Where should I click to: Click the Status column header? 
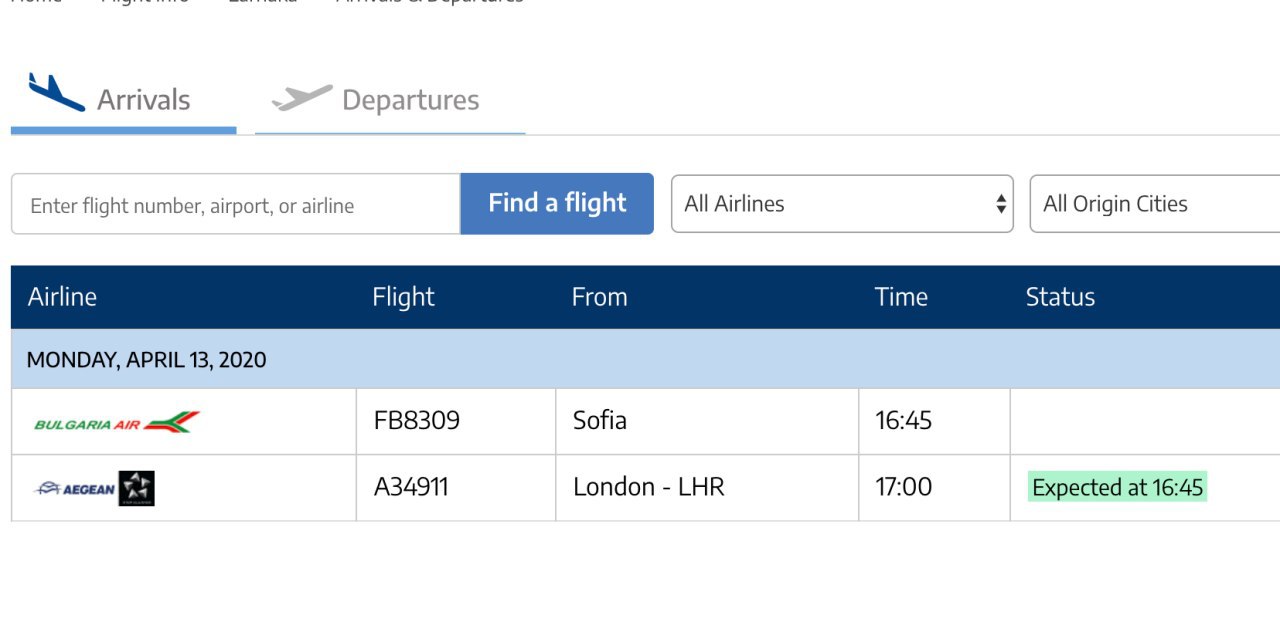(1060, 297)
